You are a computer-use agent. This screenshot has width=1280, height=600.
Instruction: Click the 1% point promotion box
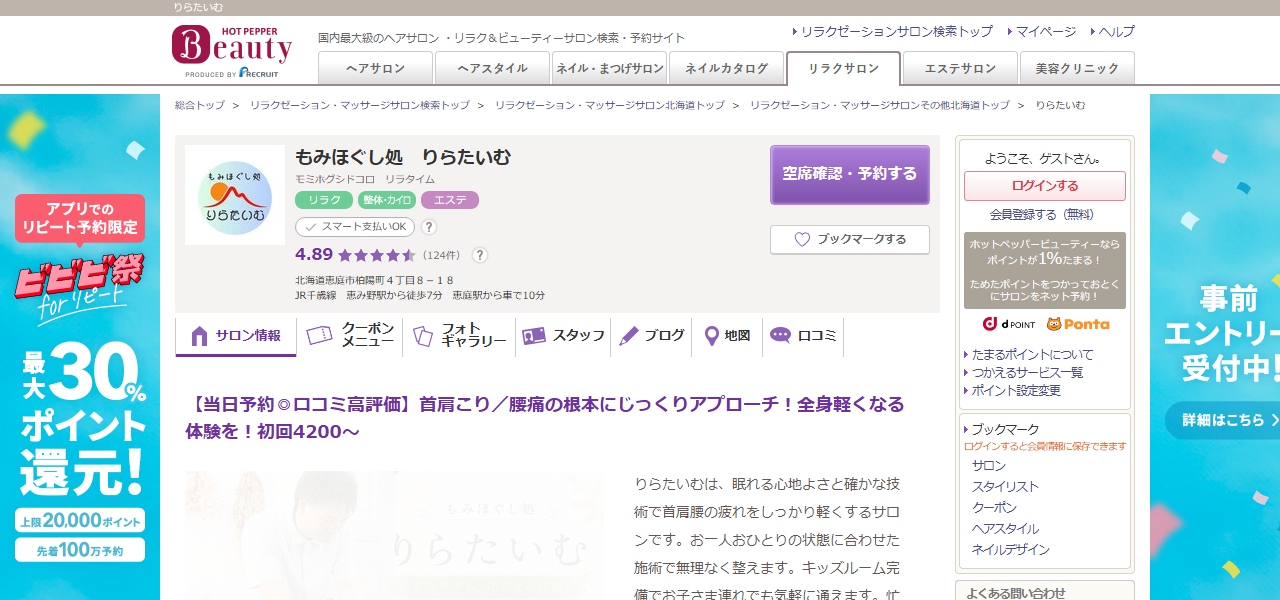1045,271
